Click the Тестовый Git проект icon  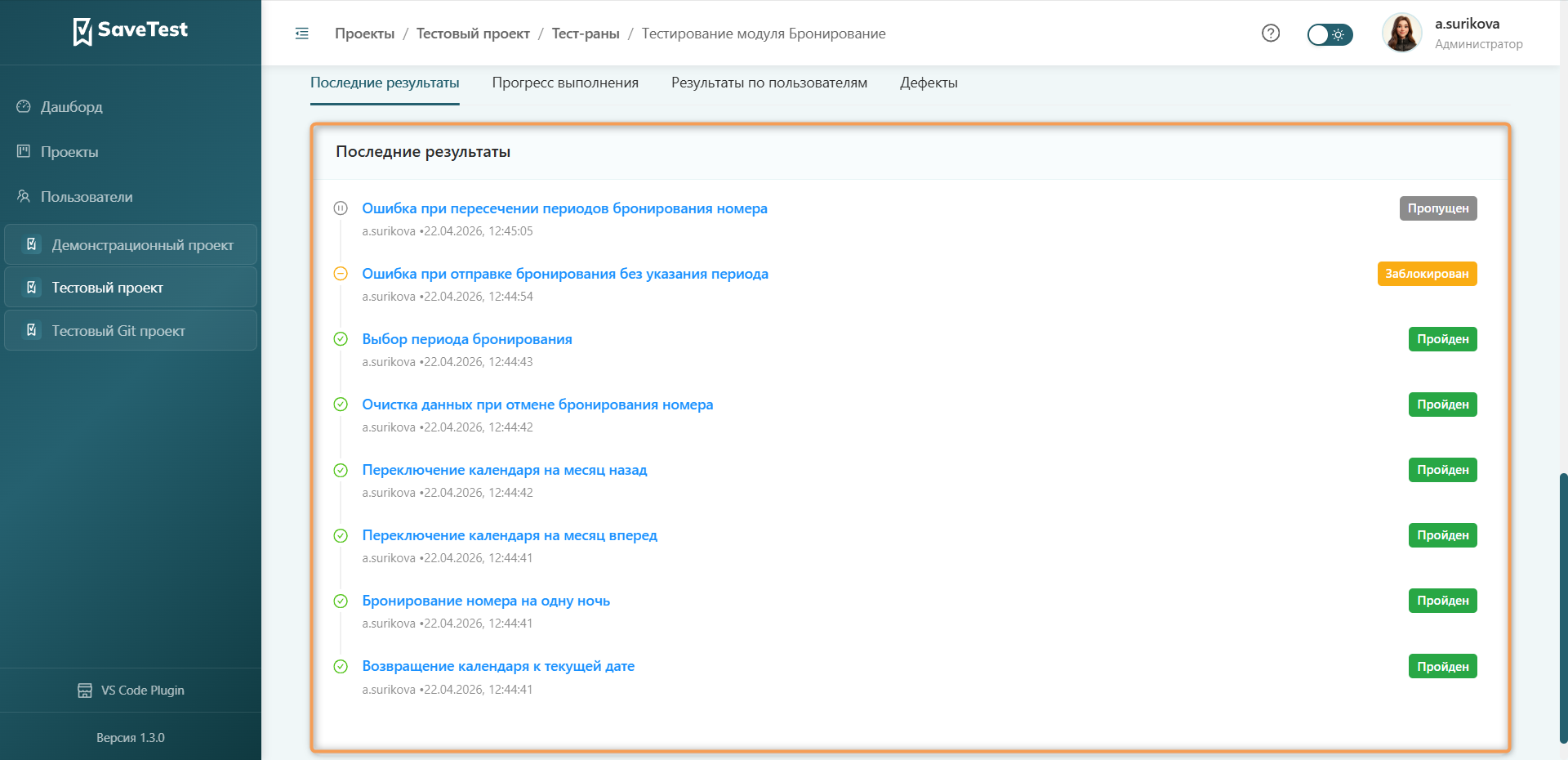pos(32,330)
